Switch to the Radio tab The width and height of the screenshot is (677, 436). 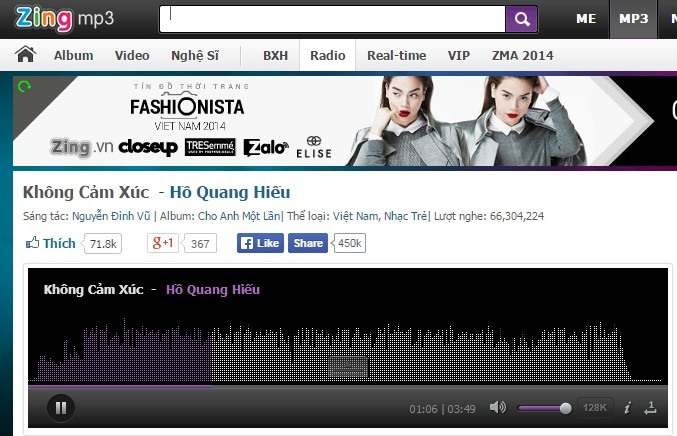[327, 55]
